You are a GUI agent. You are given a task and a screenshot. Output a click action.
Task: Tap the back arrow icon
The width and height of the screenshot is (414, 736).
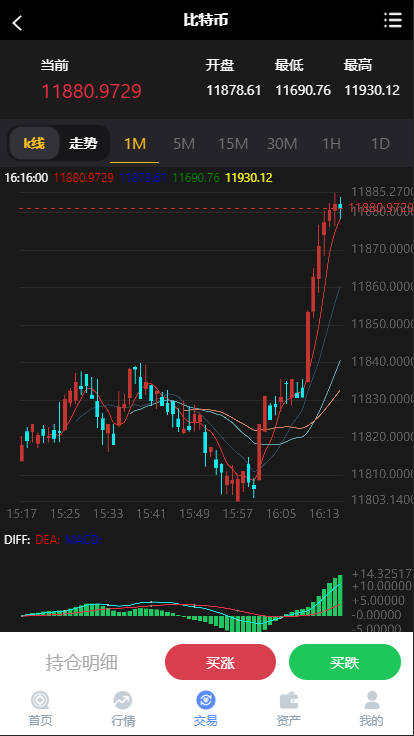[x=17, y=22]
